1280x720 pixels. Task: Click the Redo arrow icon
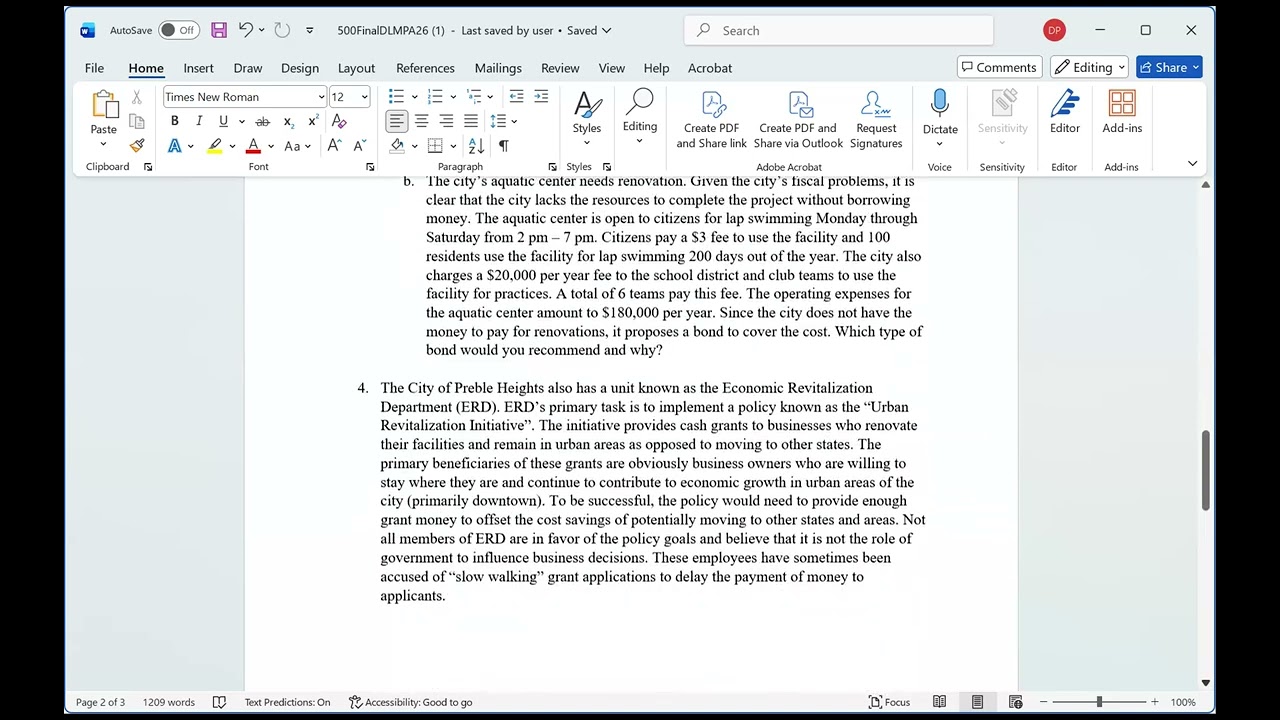pos(282,30)
